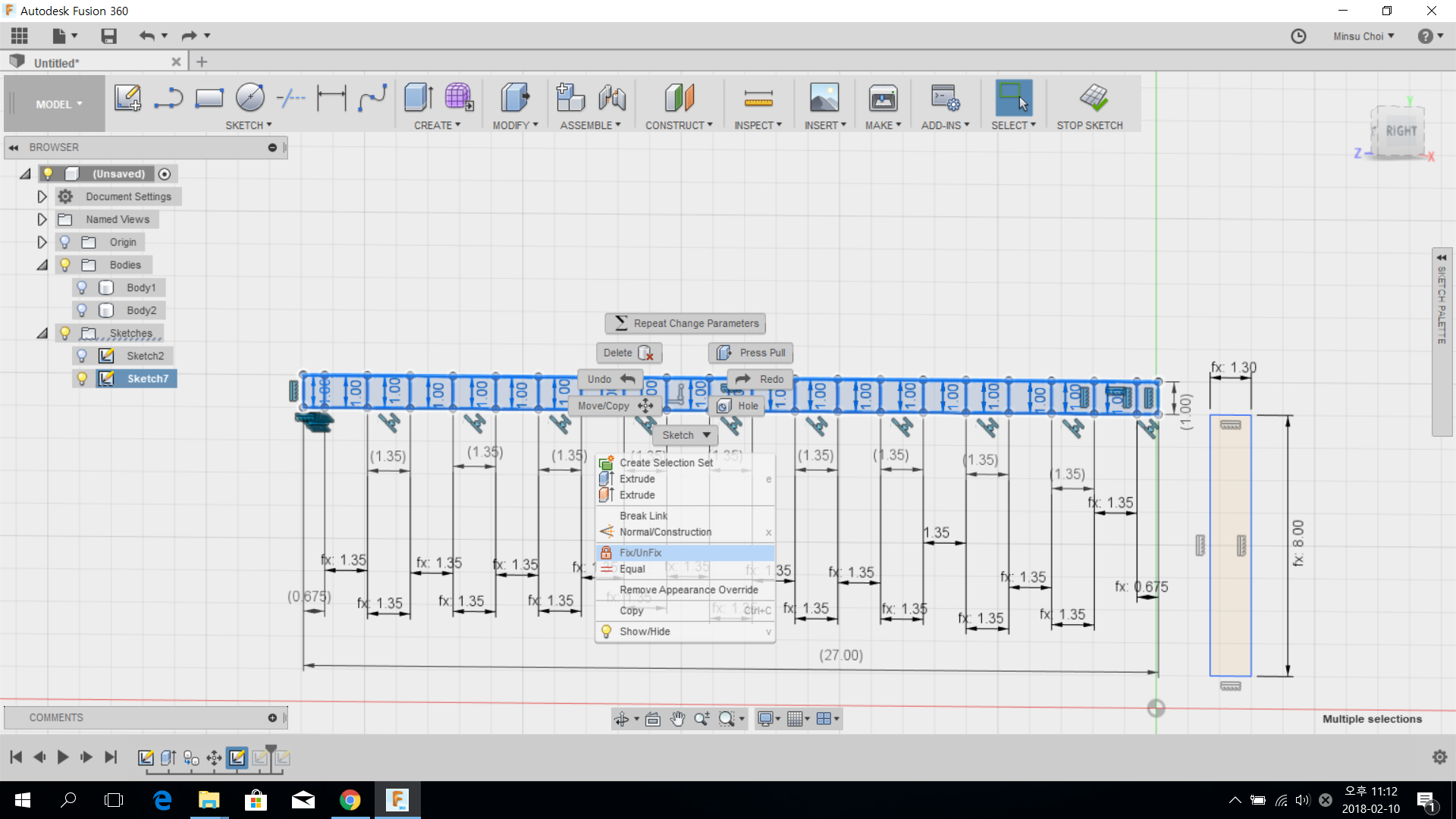This screenshot has width=1456, height=819.
Task: Click the Scripts and Add-Ins icon
Action: [x=946, y=98]
